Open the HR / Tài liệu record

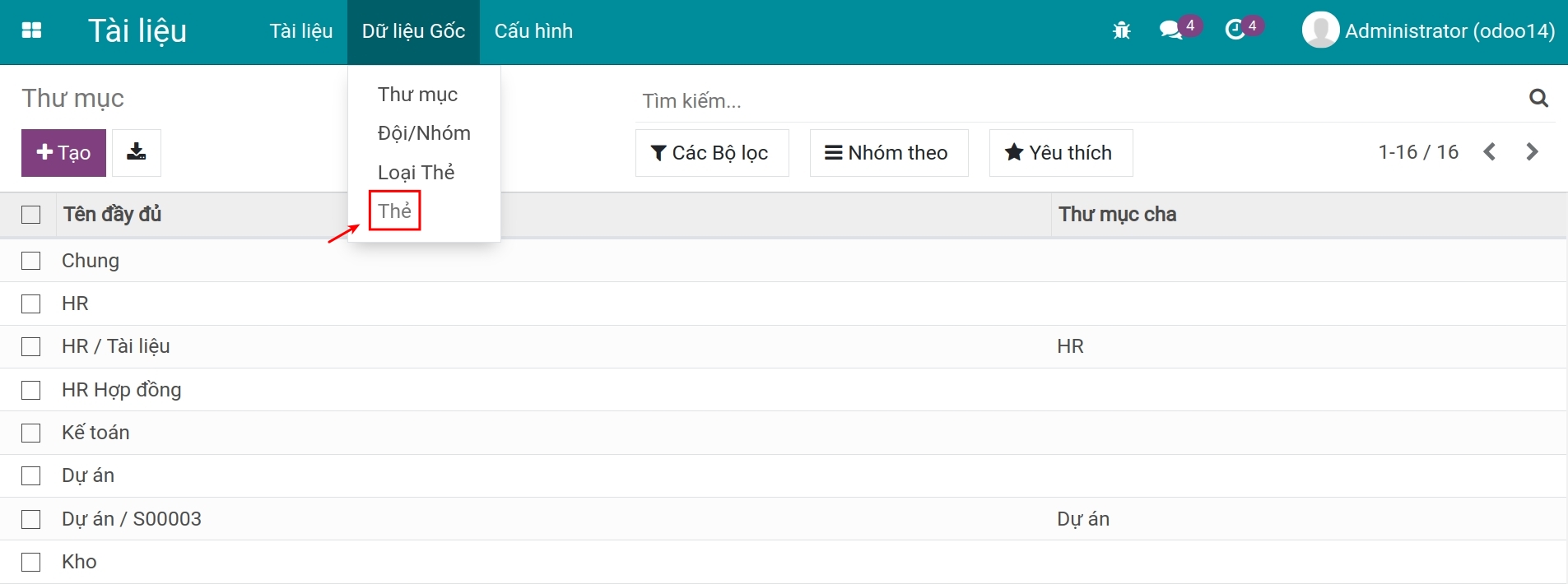tap(116, 346)
